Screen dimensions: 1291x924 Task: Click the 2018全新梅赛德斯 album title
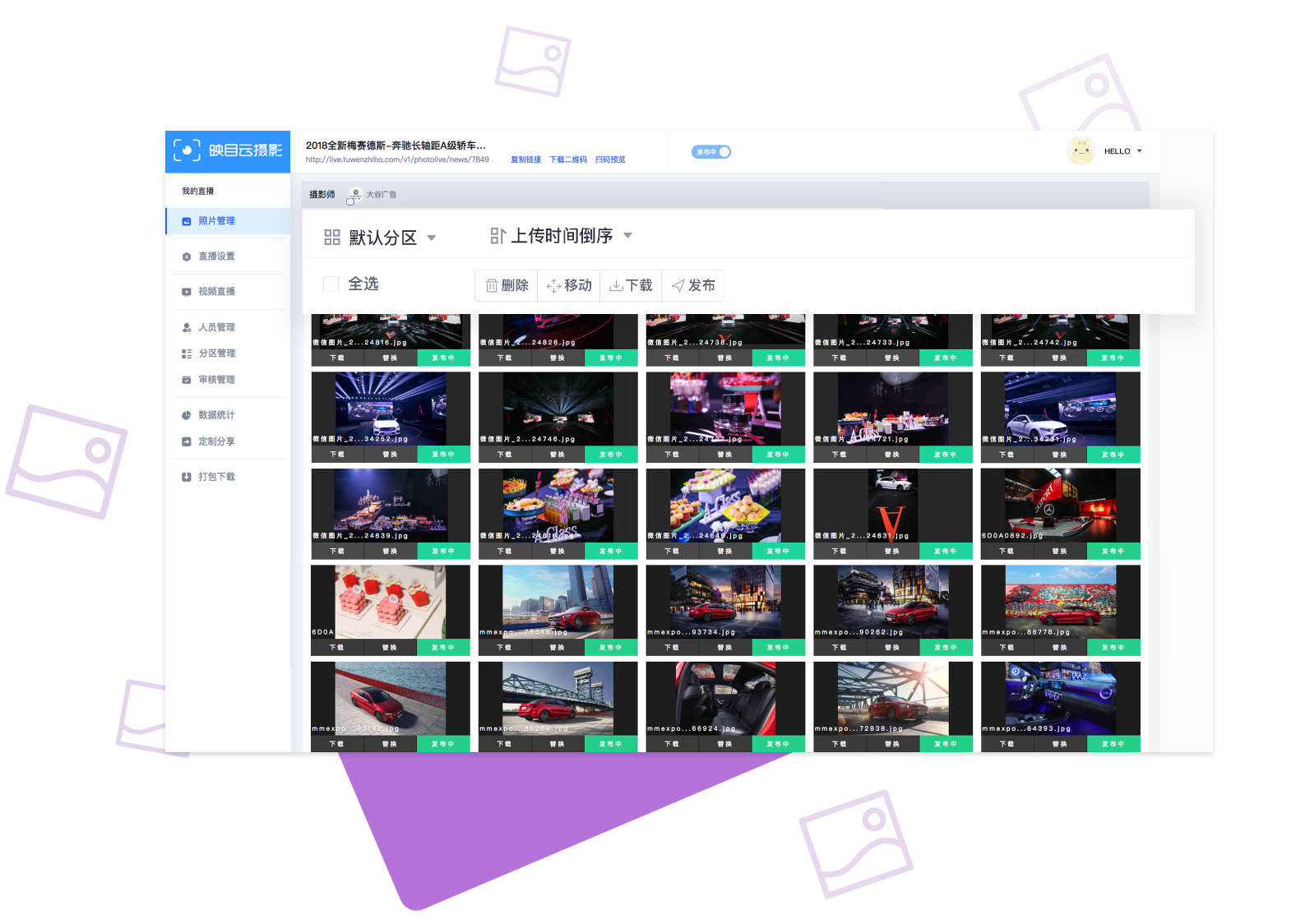[396, 146]
